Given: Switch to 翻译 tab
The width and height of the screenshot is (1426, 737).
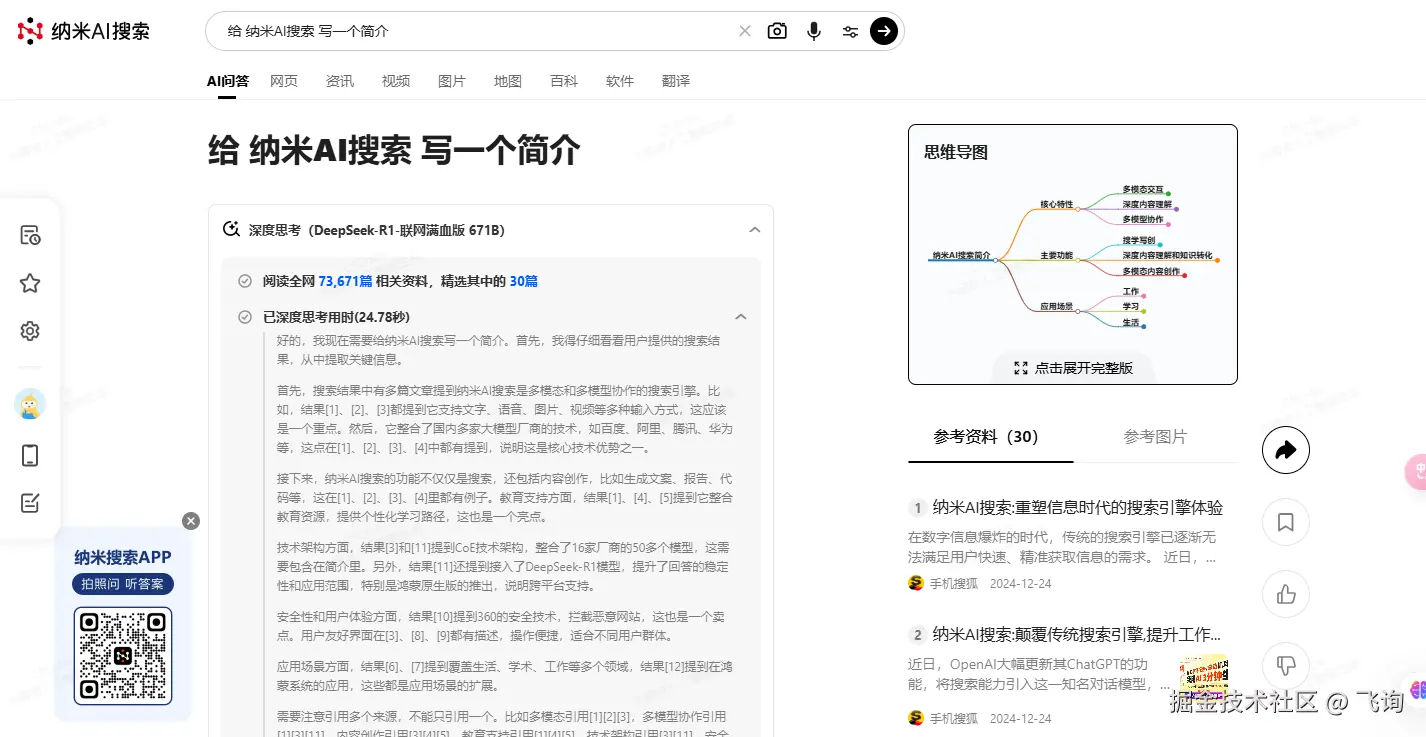Looking at the screenshot, I should tap(676, 81).
